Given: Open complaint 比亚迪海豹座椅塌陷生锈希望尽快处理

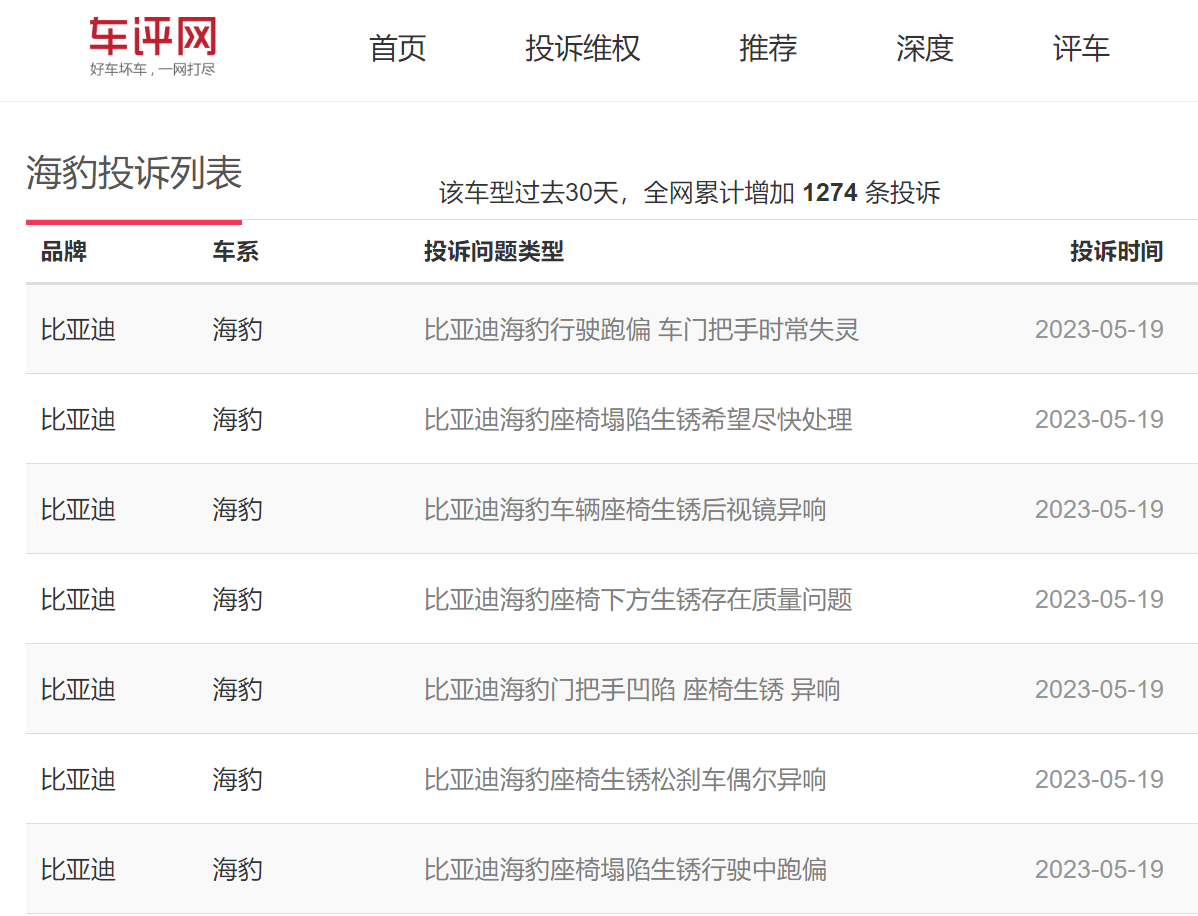Looking at the screenshot, I should click(x=638, y=419).
